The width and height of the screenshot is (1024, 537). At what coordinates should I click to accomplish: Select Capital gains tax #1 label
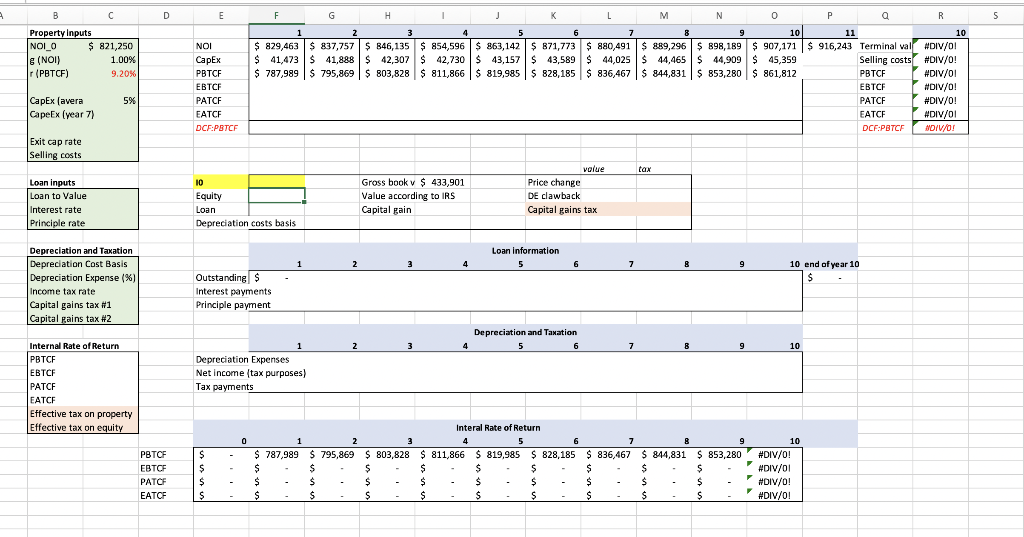point(71,305)
